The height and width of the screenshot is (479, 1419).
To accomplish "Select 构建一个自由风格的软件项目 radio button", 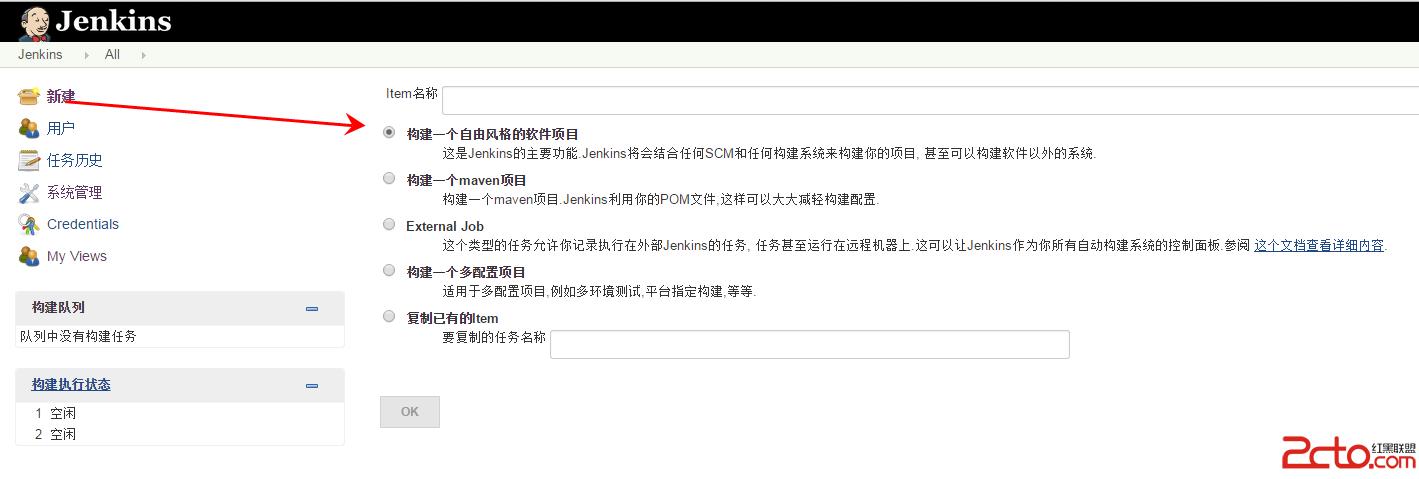I will tap(389, 132).
